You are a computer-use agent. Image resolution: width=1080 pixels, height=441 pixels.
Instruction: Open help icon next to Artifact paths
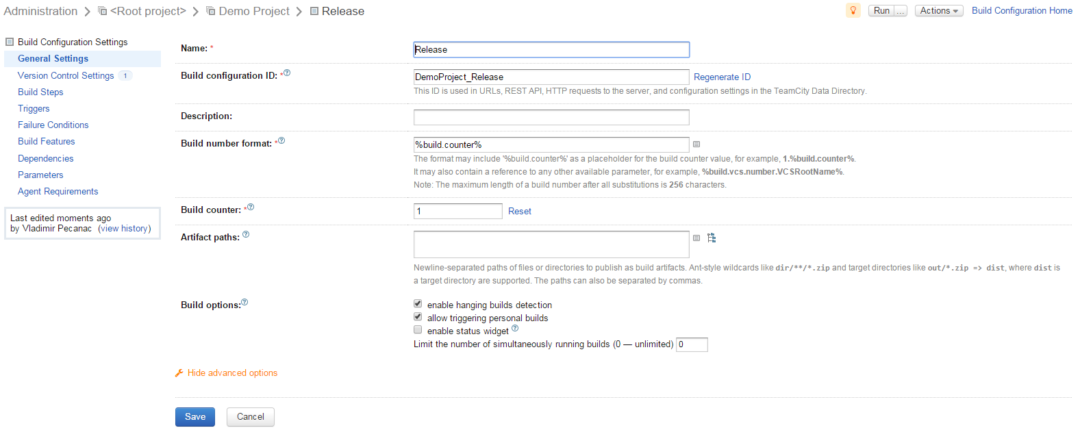pyautogui.click(x=246, y=235)
